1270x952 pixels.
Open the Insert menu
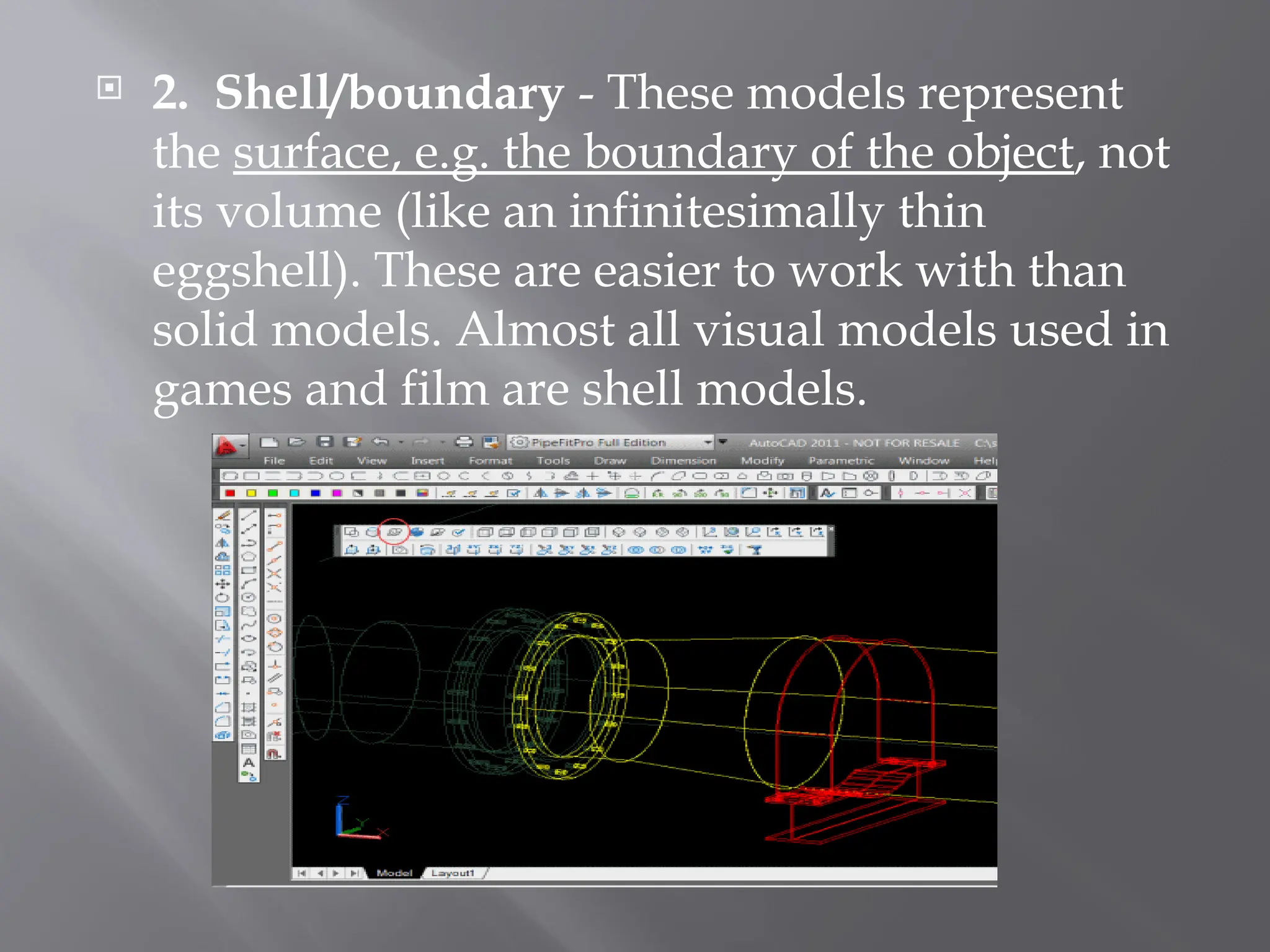[x=428, y=461]
